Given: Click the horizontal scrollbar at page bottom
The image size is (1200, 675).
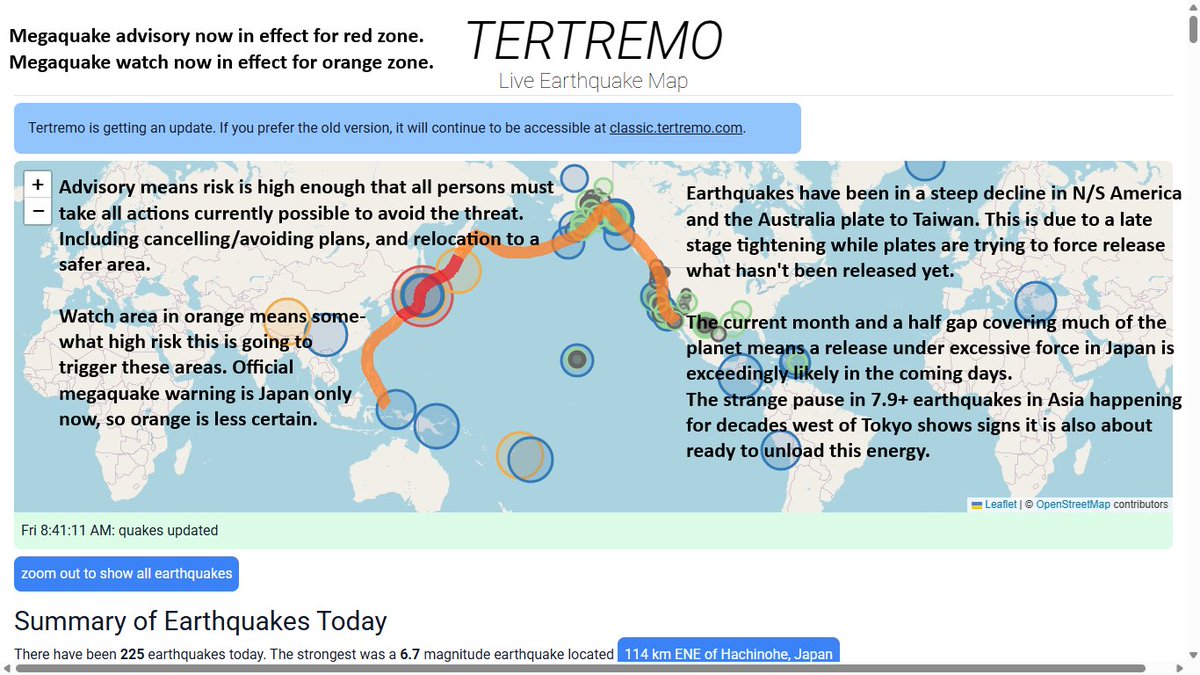Looking at the screenshot, I should [580, 668].
